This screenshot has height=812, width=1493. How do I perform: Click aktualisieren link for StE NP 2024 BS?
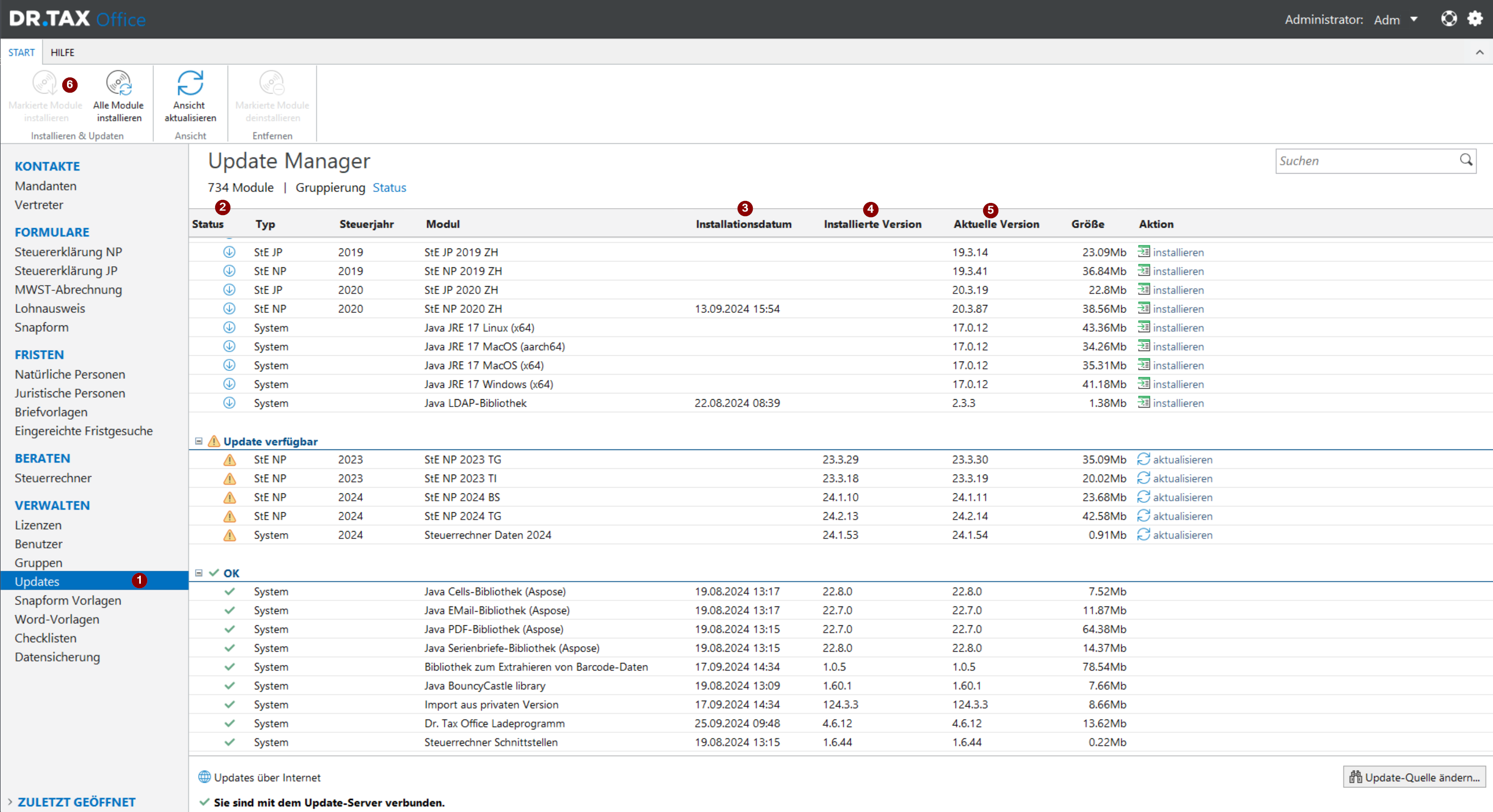click(x=1183, y=497)
